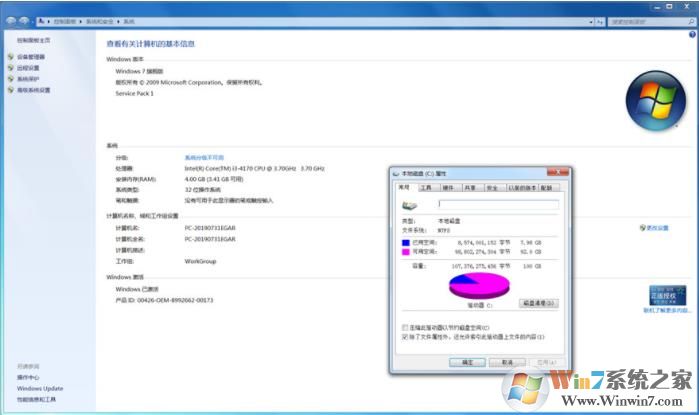The height and width of the screenshot is (415, 699).
Task: Close the disk properties dialog
Action: pyautogui.click(x=558, y=172)
